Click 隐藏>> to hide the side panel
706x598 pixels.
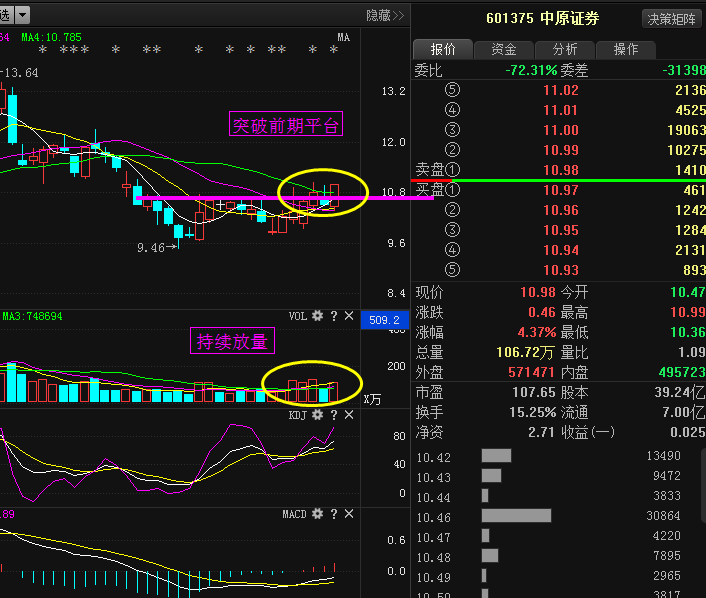385,16
